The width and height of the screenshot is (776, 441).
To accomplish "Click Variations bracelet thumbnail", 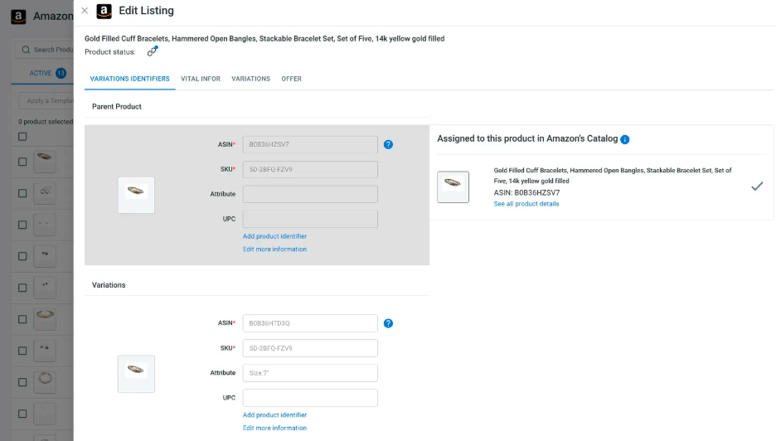I will 136,374.
